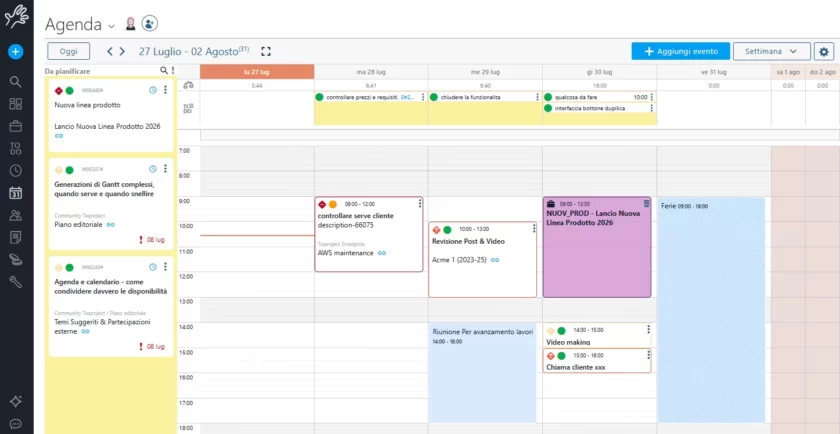Search in the Da pianificare panel
Viewport: 840px width, 434px height.
tap(164, 70)
